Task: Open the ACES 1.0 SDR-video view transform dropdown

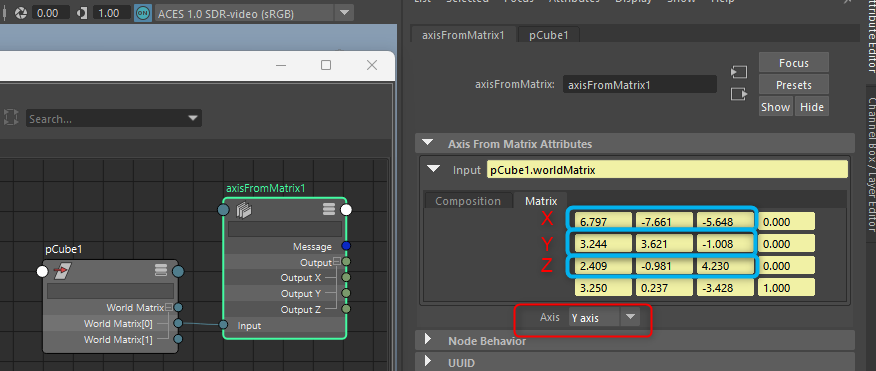Action: [345, 13]
